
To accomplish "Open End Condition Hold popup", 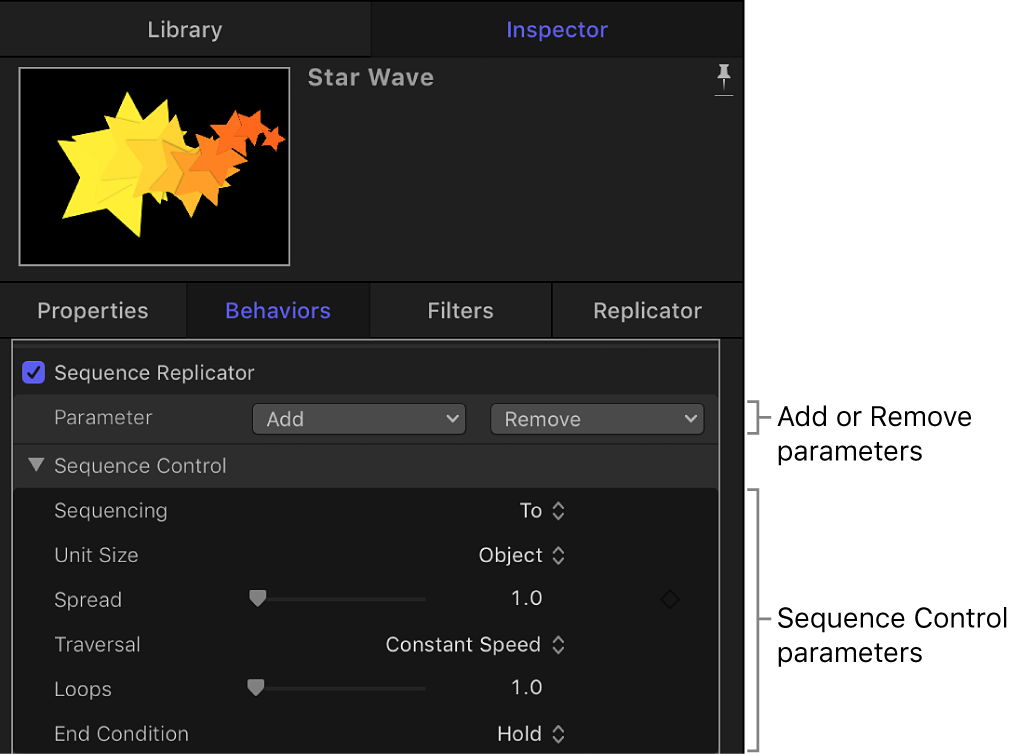I will click(x=531, y=734).
